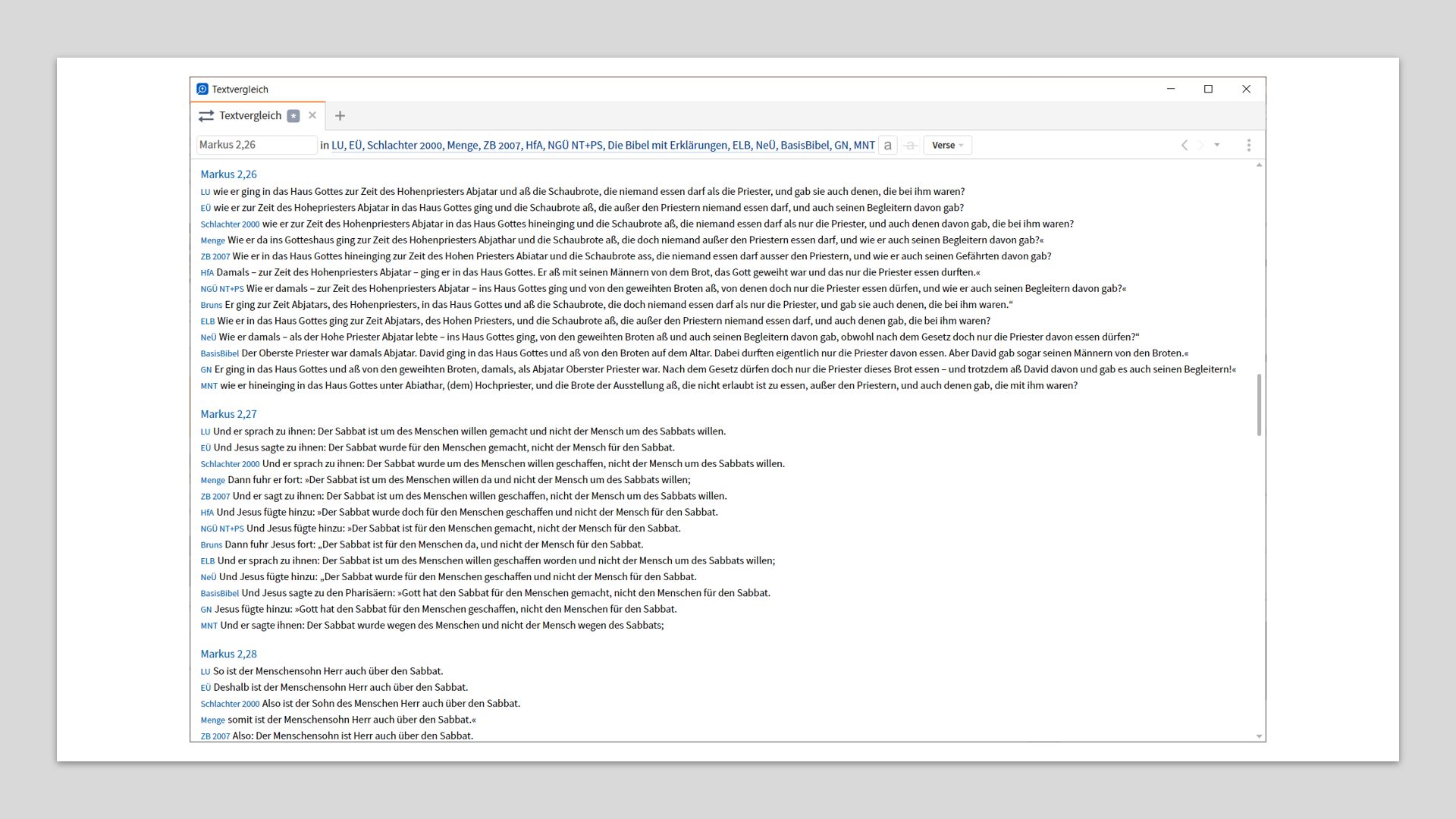Toggle the strikethrough 'a' differences button
The width and height of the screenshot is (1456, 819).
(x=911, y=145)
